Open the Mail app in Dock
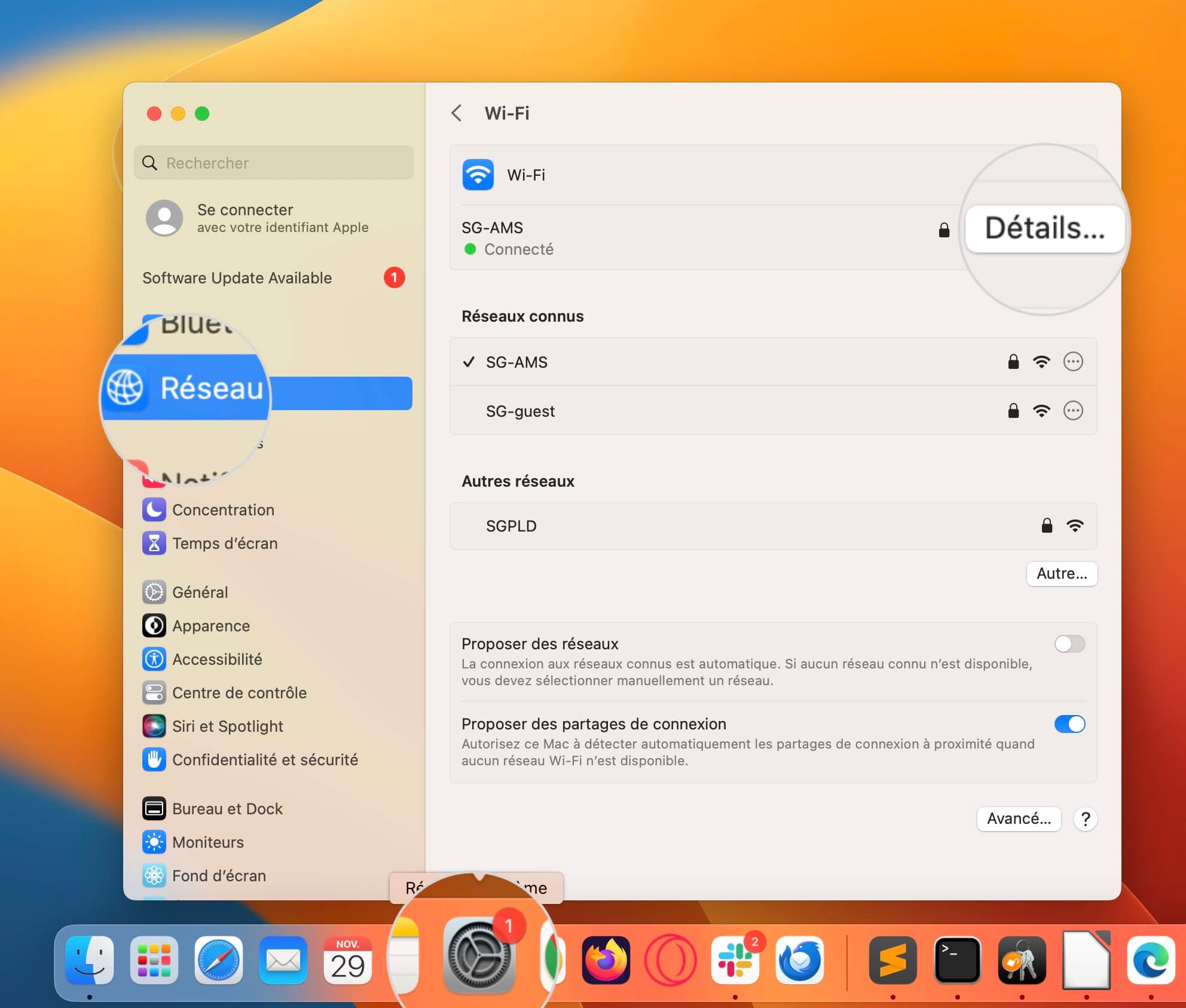This screenshot has width=1186, height=1008. (283, 960)
